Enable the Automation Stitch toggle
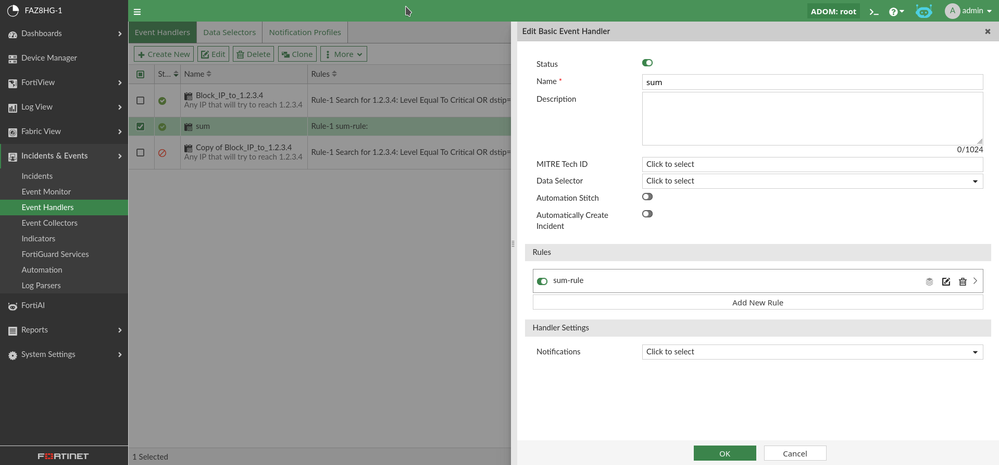Viewport: 999px width, 465px height. pos(647,197)
